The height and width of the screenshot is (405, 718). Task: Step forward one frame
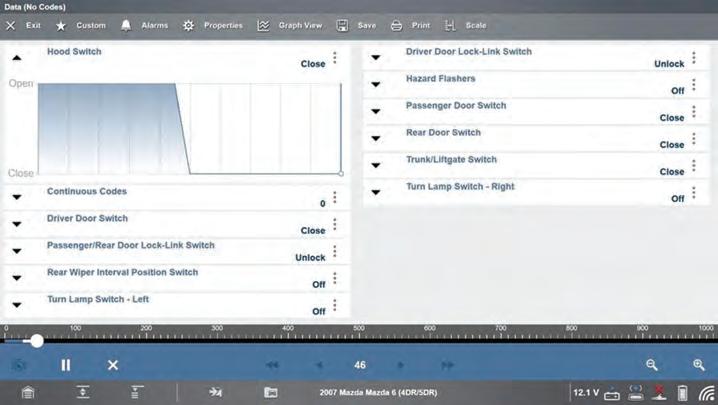coord(401,365)
